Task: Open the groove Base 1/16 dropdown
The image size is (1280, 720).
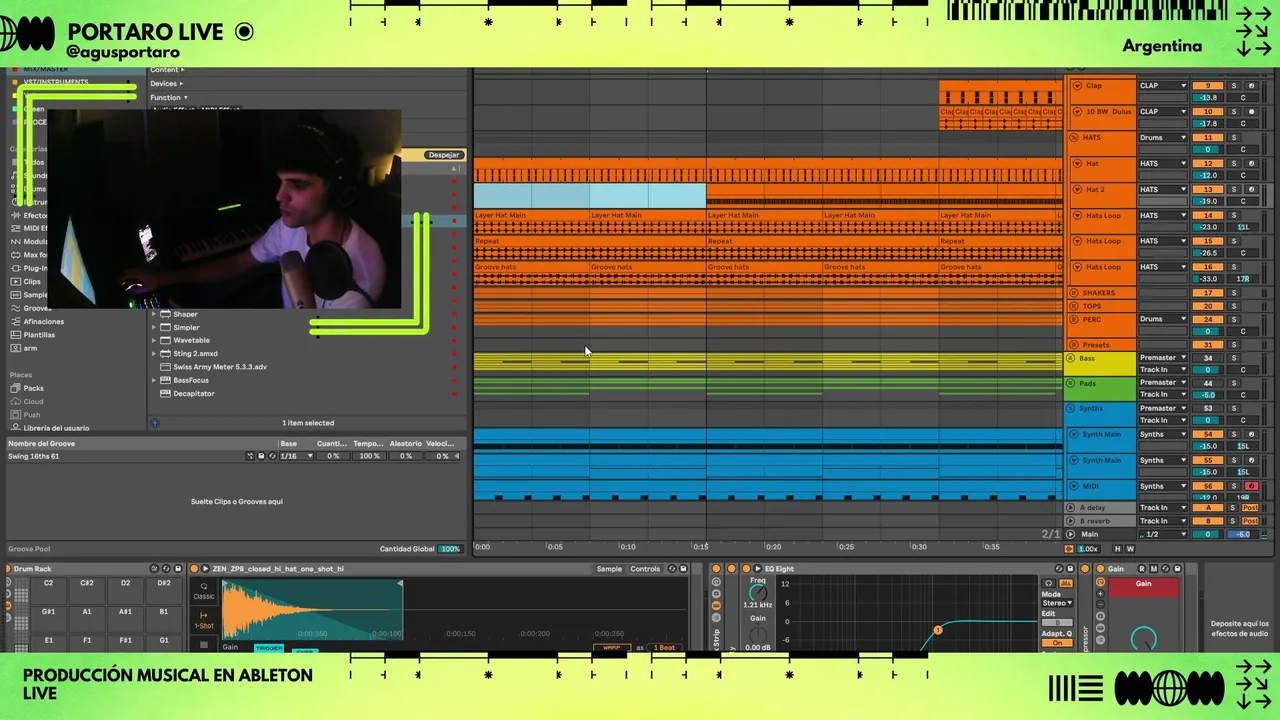Action: tap(296, 456)
